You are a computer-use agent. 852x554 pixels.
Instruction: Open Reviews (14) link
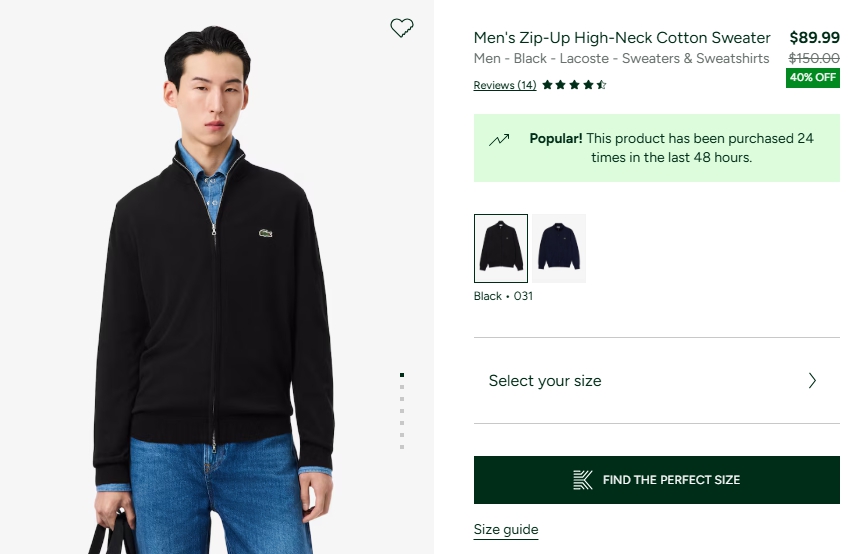(x=505, y=85)
